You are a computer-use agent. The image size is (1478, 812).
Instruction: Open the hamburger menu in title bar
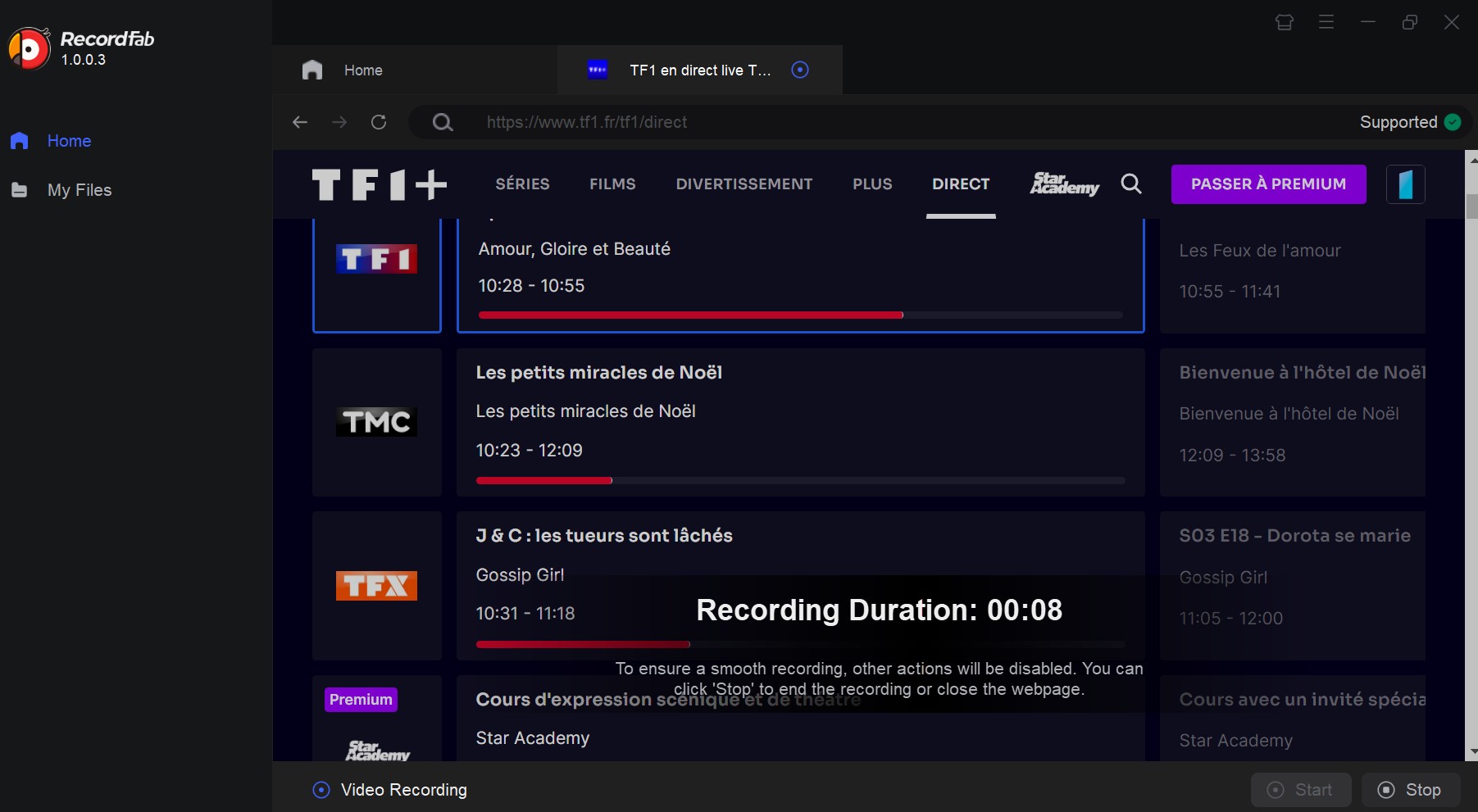click(1326, 22)
